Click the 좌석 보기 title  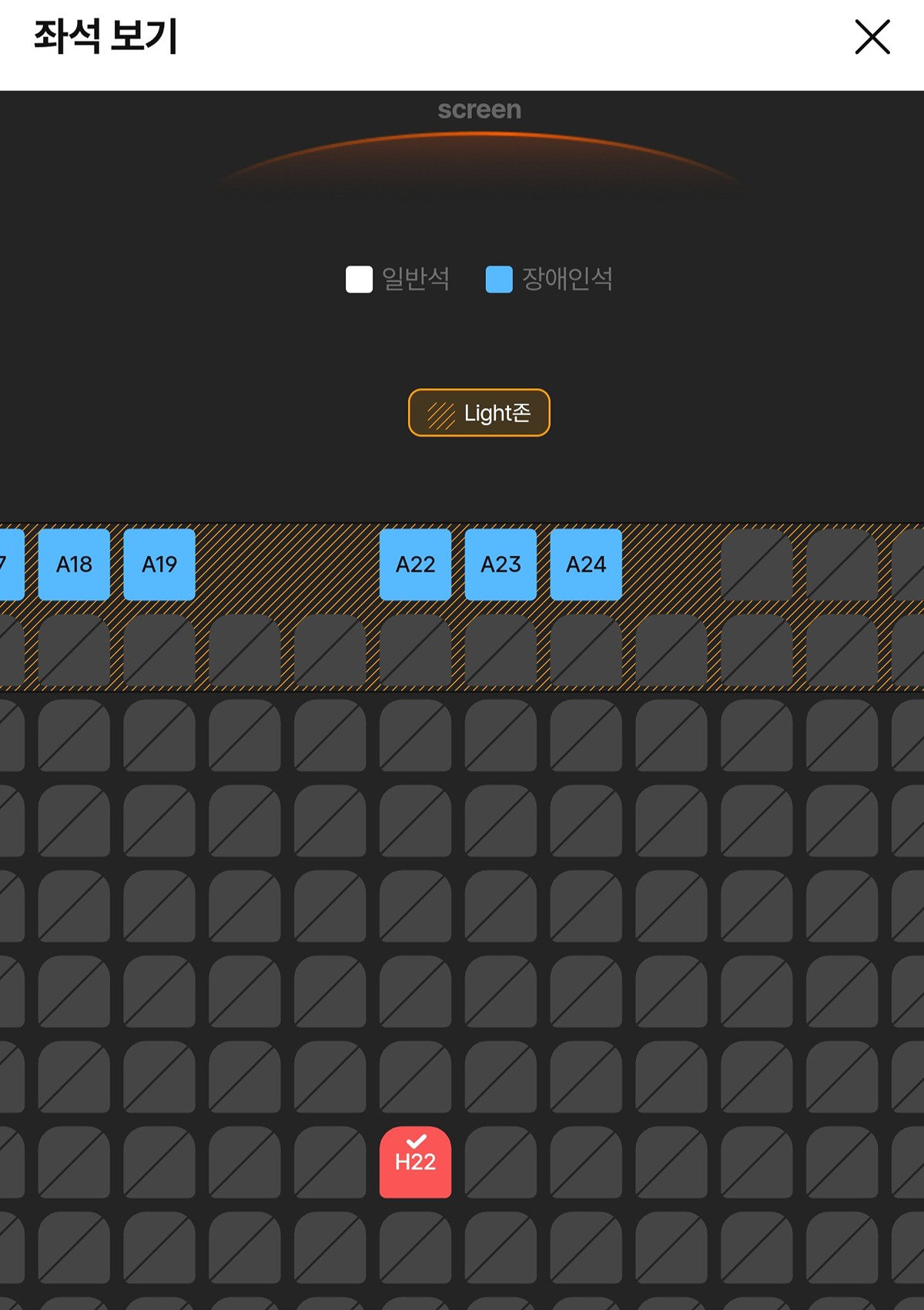pos(105,37)
